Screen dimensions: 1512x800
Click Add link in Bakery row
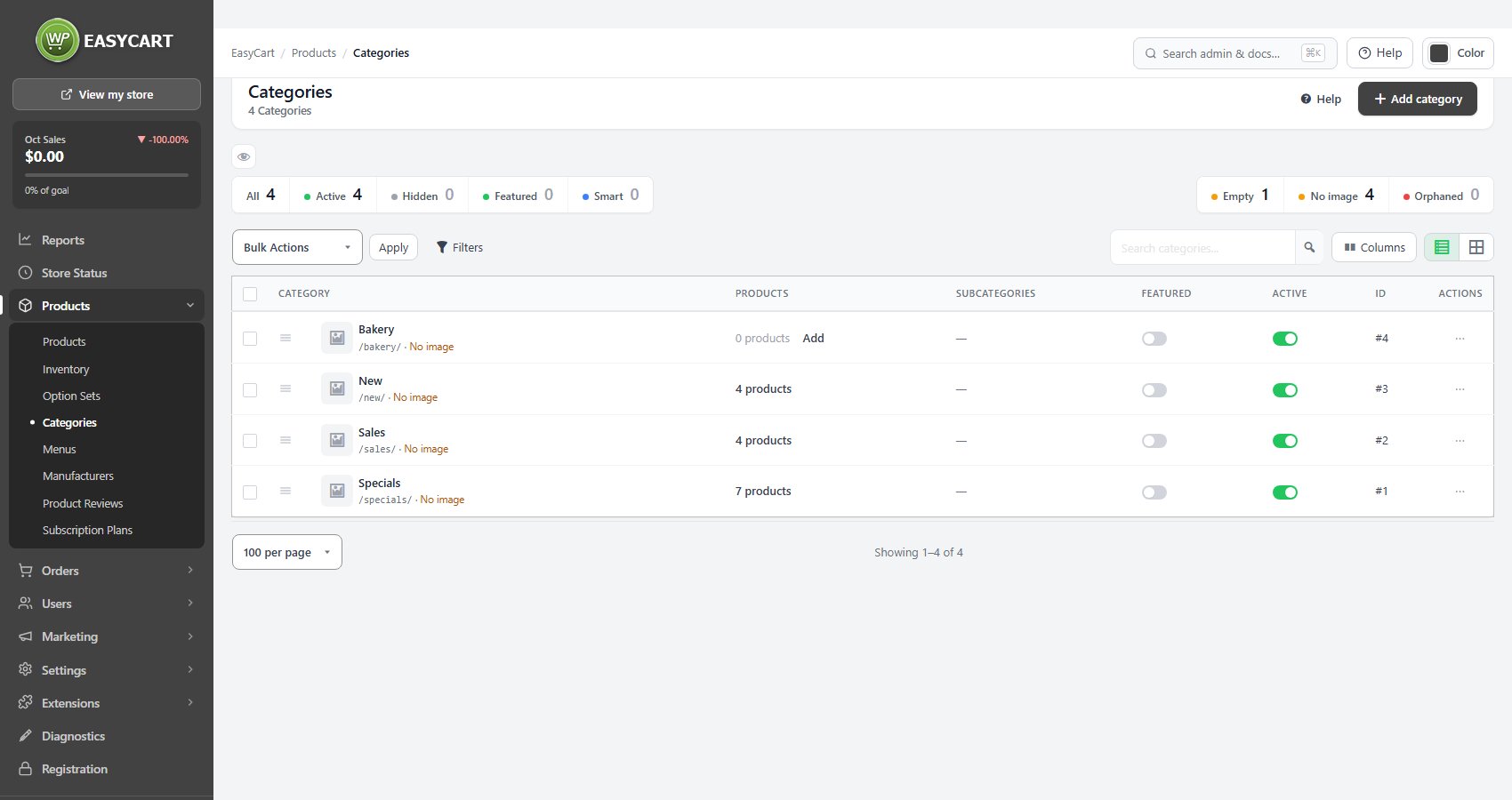coord(813,338)
